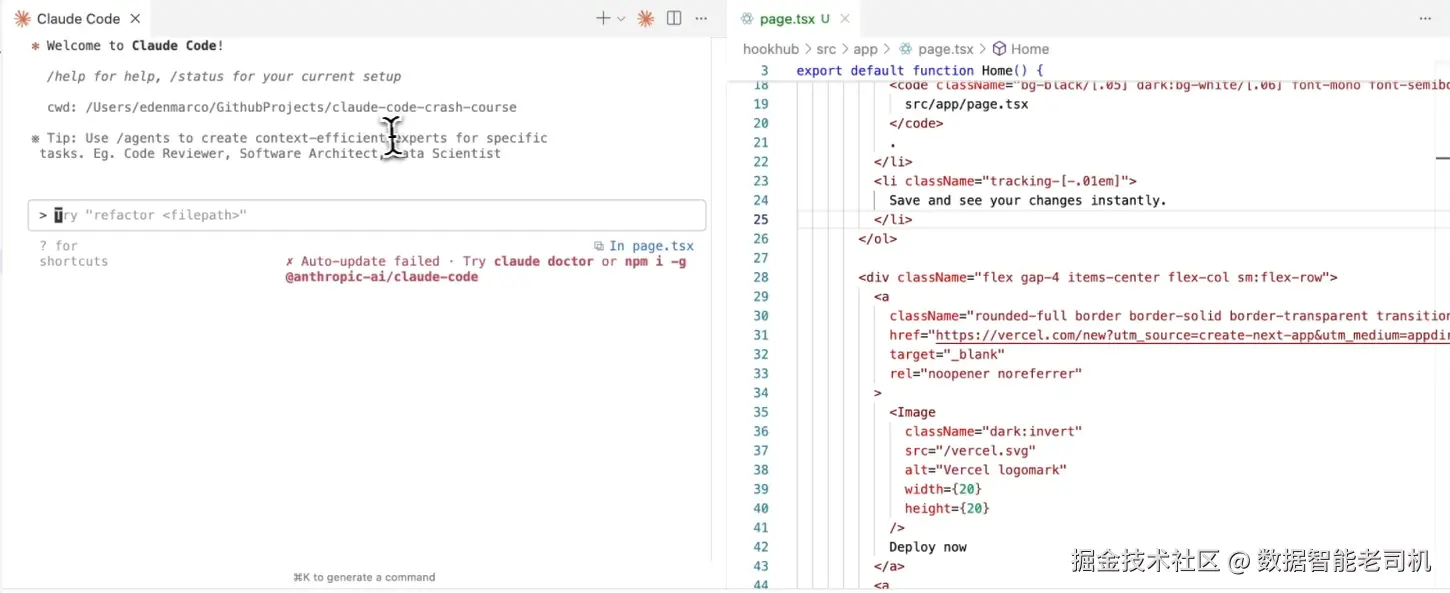Screen dimensions: 1450x593
Task: Click the "/help for help" line
Action: tap(224, 76)
